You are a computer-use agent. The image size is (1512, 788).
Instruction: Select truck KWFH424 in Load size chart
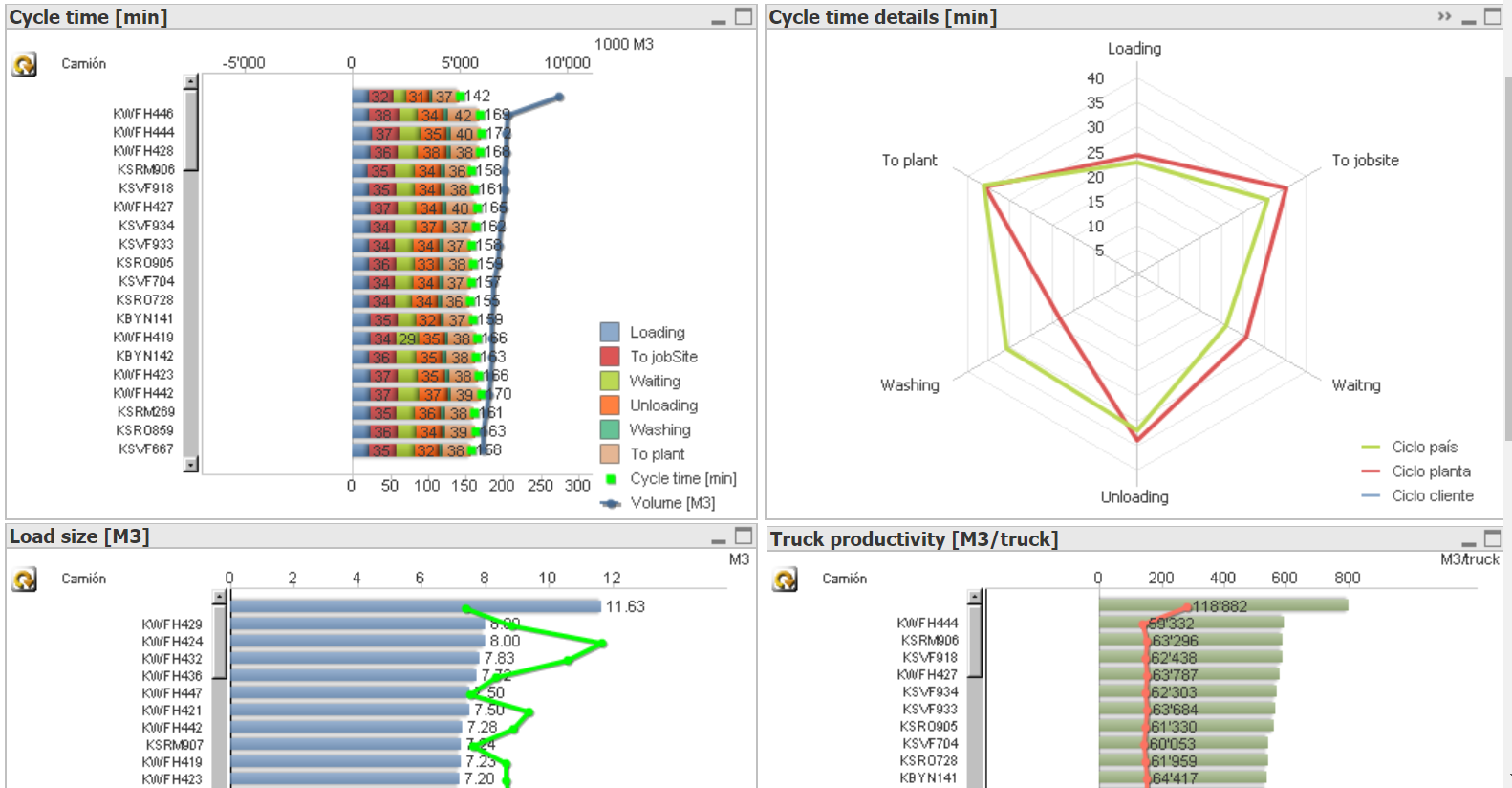[x=172, y=642]
